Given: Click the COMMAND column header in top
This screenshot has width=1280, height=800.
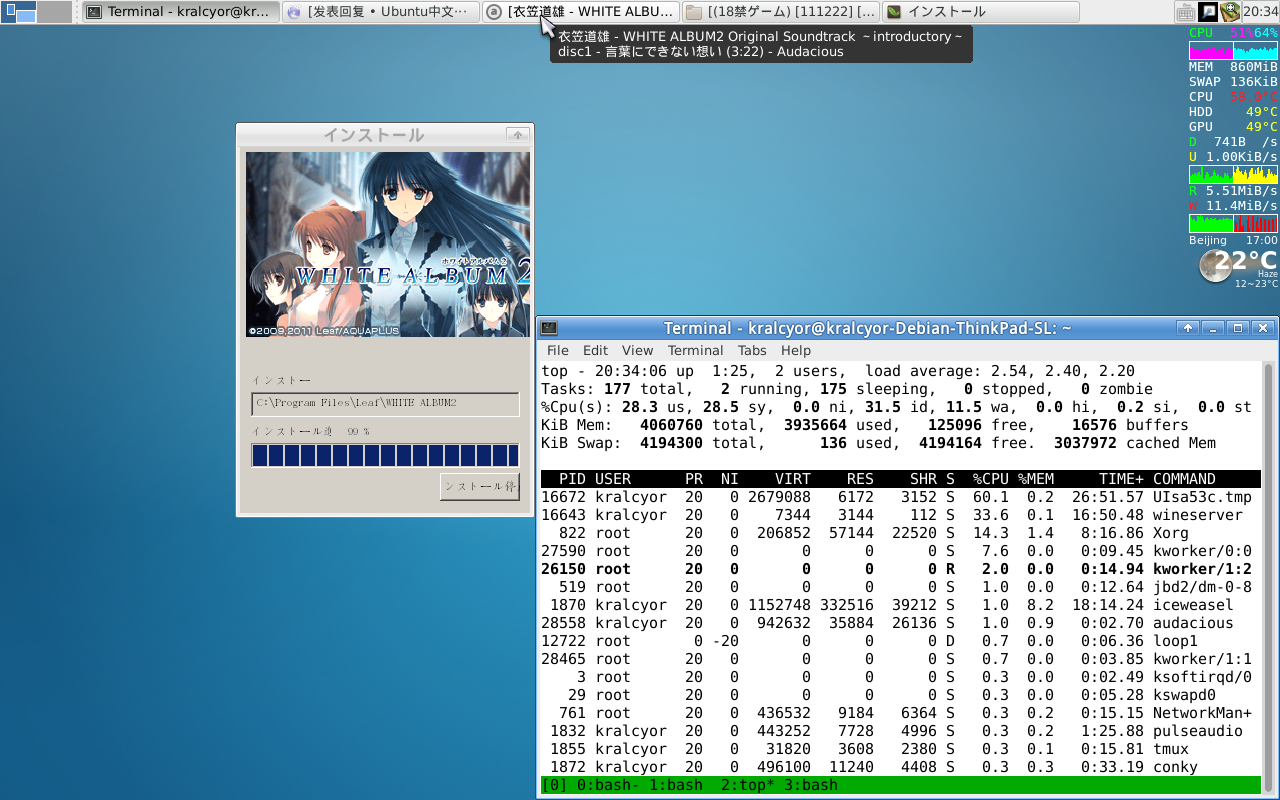Looking at the screenshot, I should point(1184,479).
